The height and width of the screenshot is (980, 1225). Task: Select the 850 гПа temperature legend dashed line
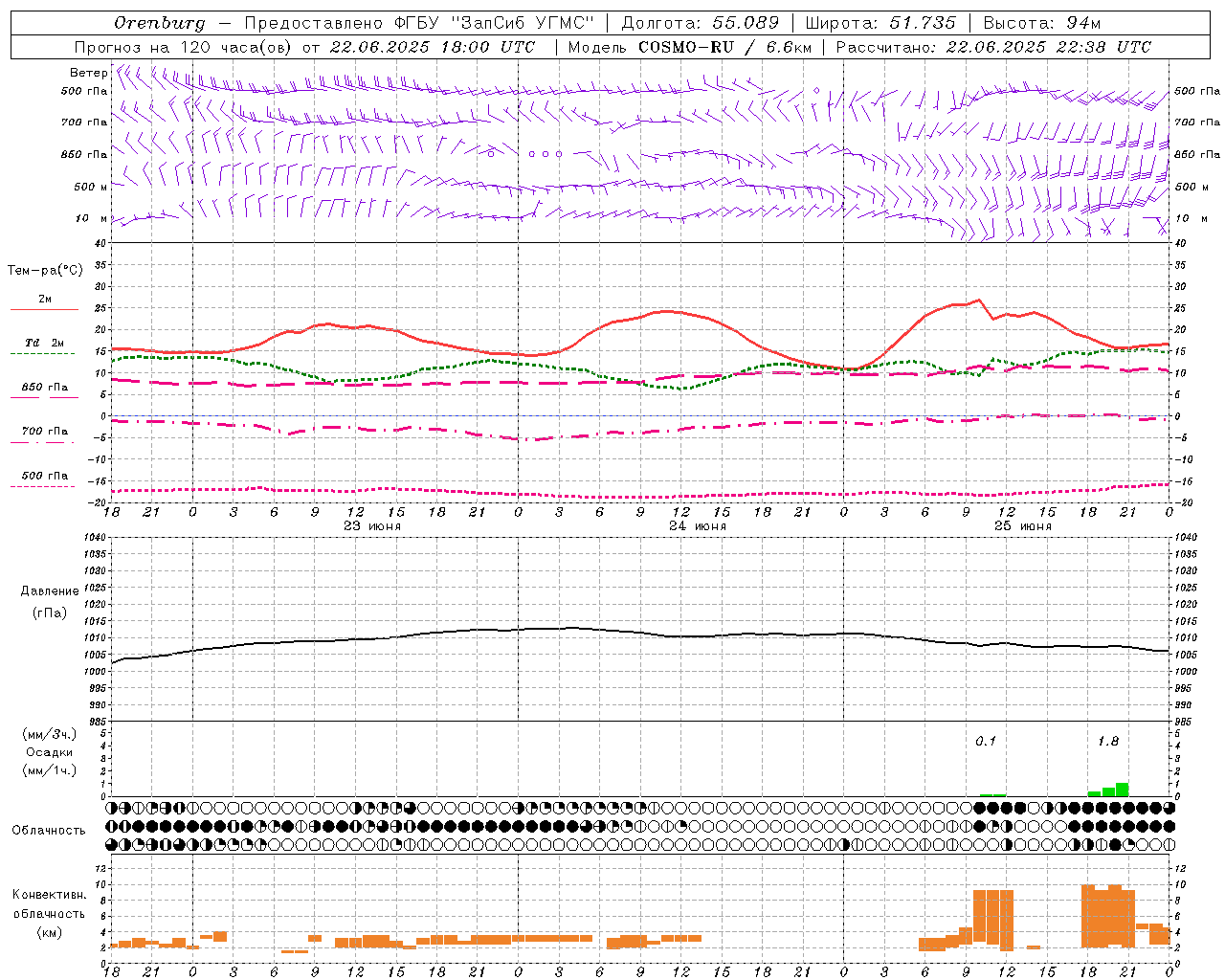[x=44, y=397]
